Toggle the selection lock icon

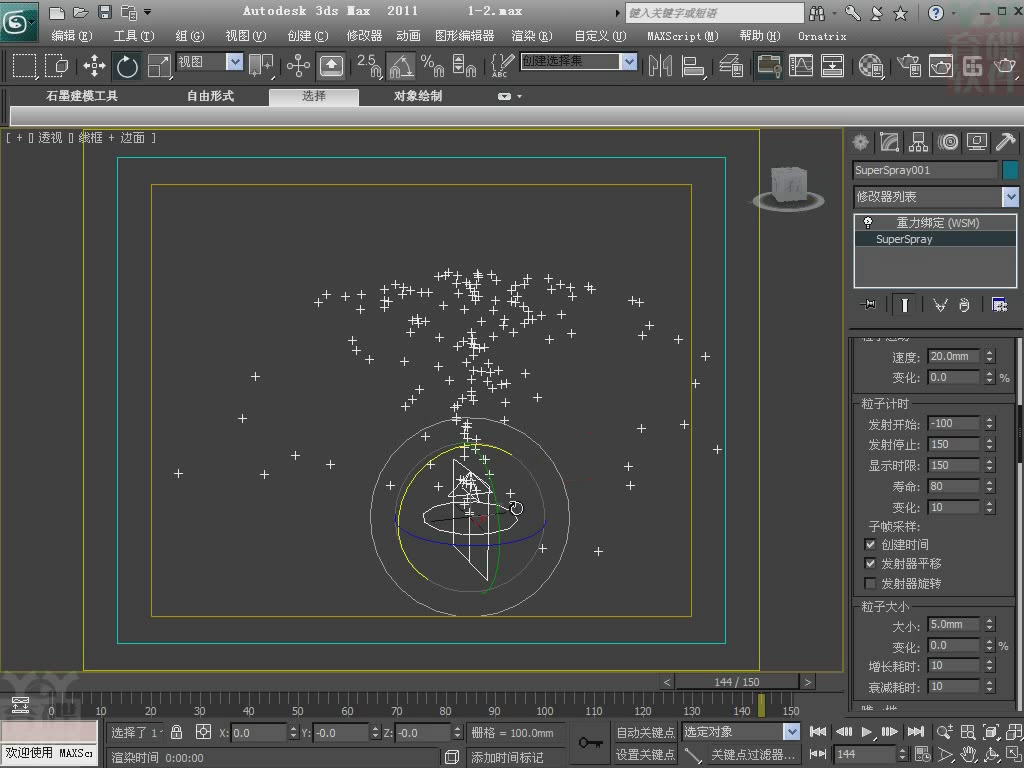[x=176, y=731]
